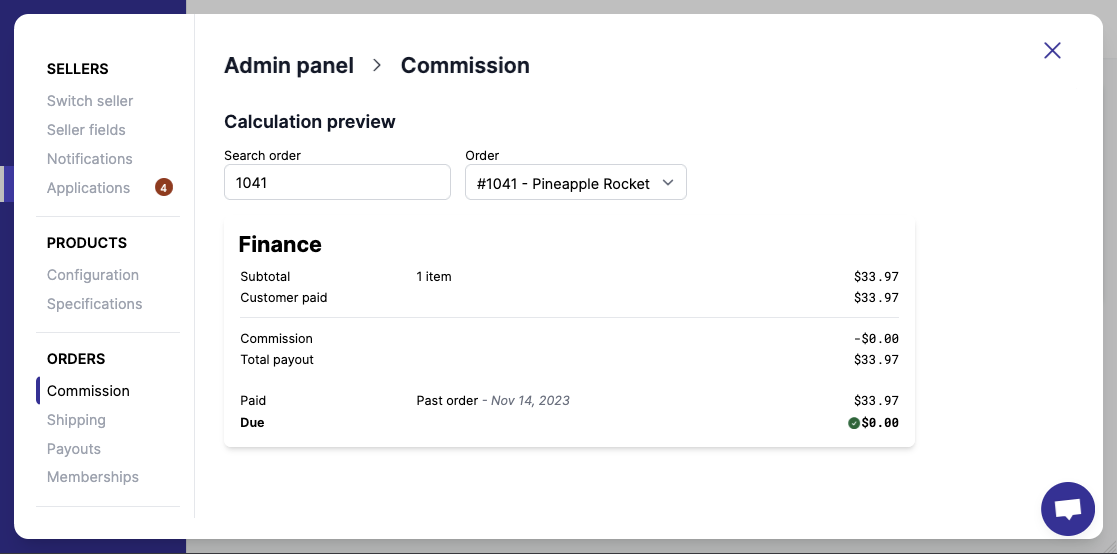
Task: Go to Seller fields settings
Action: tap(86, 130)
